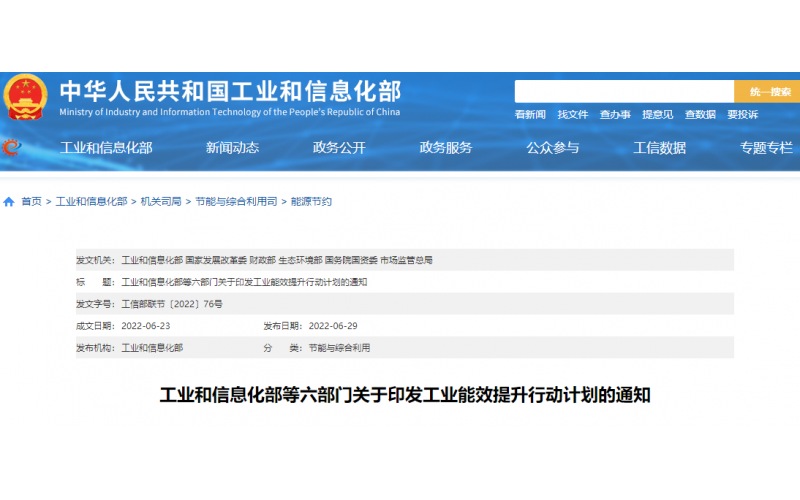The height and width of the screenshot is (500, 800).
Task: Click 机关司局 breadcrumb link
Action: (x=161, y=202)
